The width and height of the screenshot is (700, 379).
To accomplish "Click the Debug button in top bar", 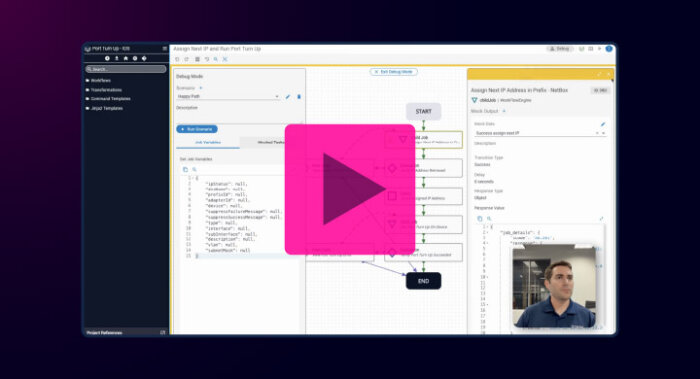I will click(560, 49).
